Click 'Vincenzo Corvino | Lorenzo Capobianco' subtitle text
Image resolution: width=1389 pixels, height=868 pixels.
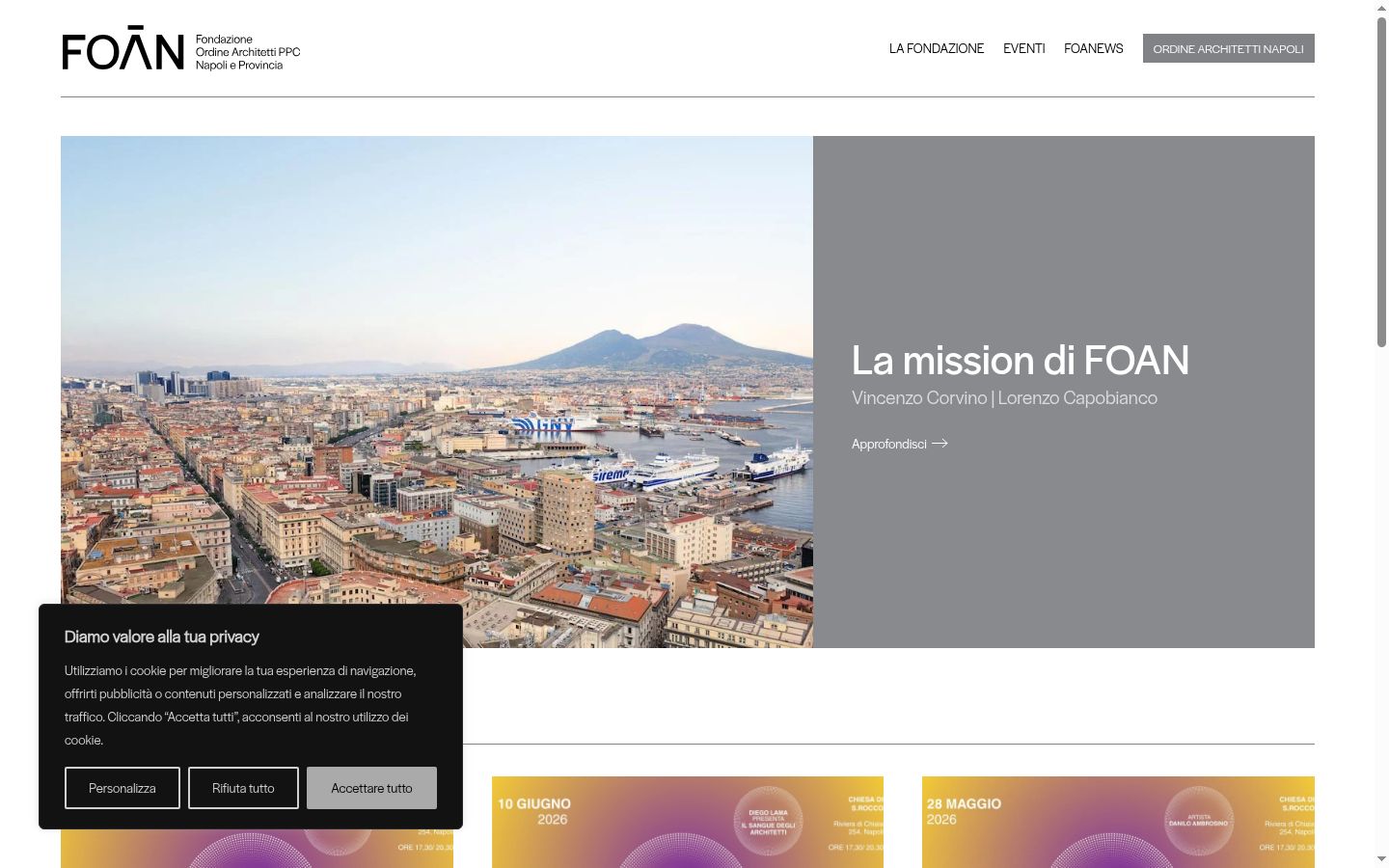point(1004,397)
